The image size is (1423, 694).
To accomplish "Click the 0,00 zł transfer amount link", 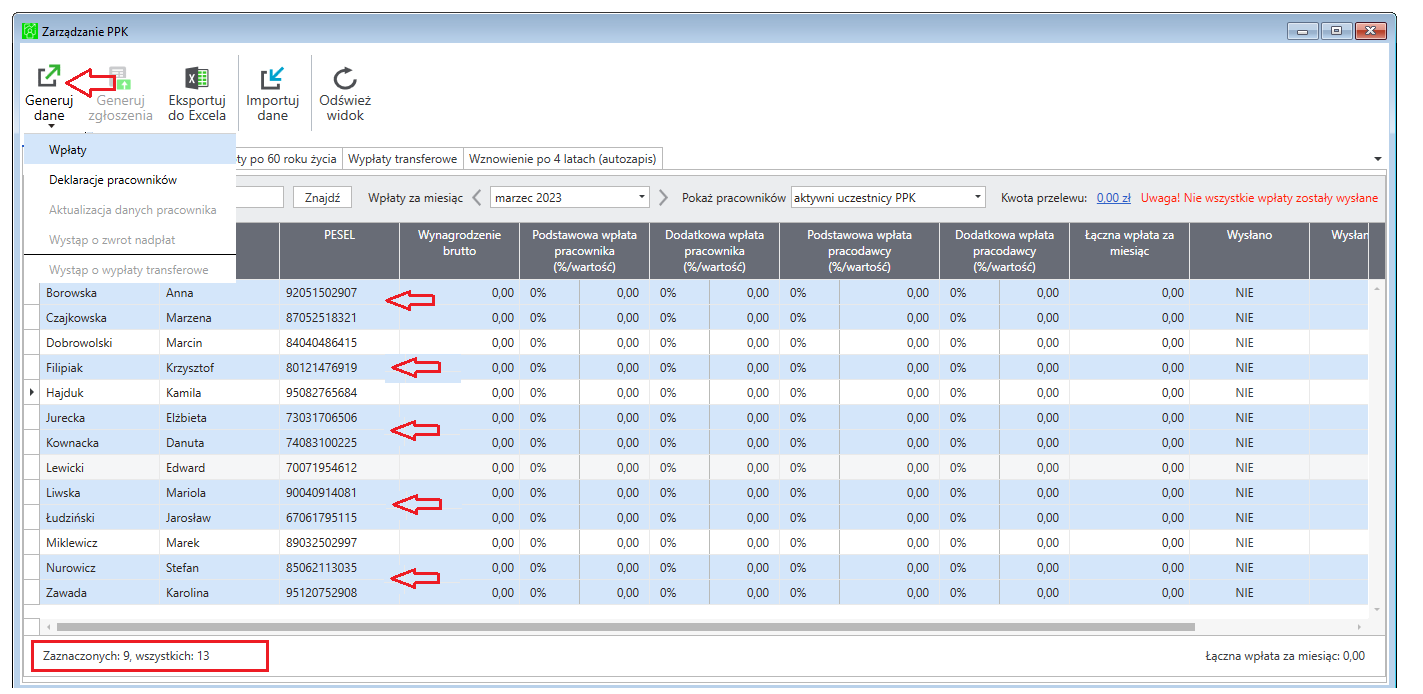I will coord(1114,198).
